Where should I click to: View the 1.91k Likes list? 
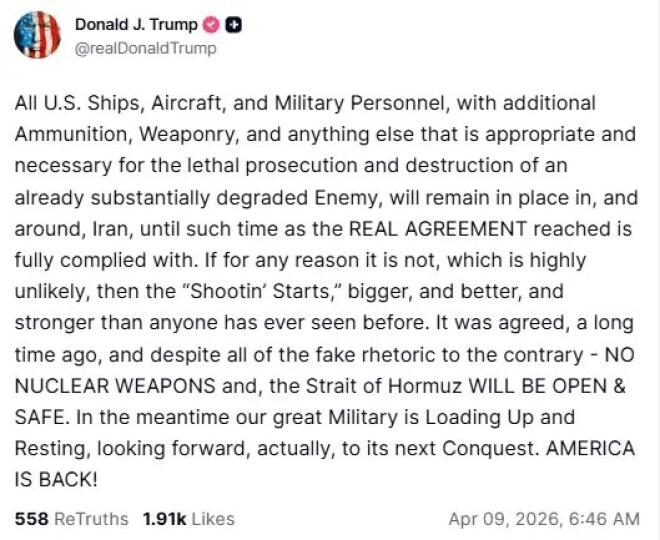tap(188, 518)
